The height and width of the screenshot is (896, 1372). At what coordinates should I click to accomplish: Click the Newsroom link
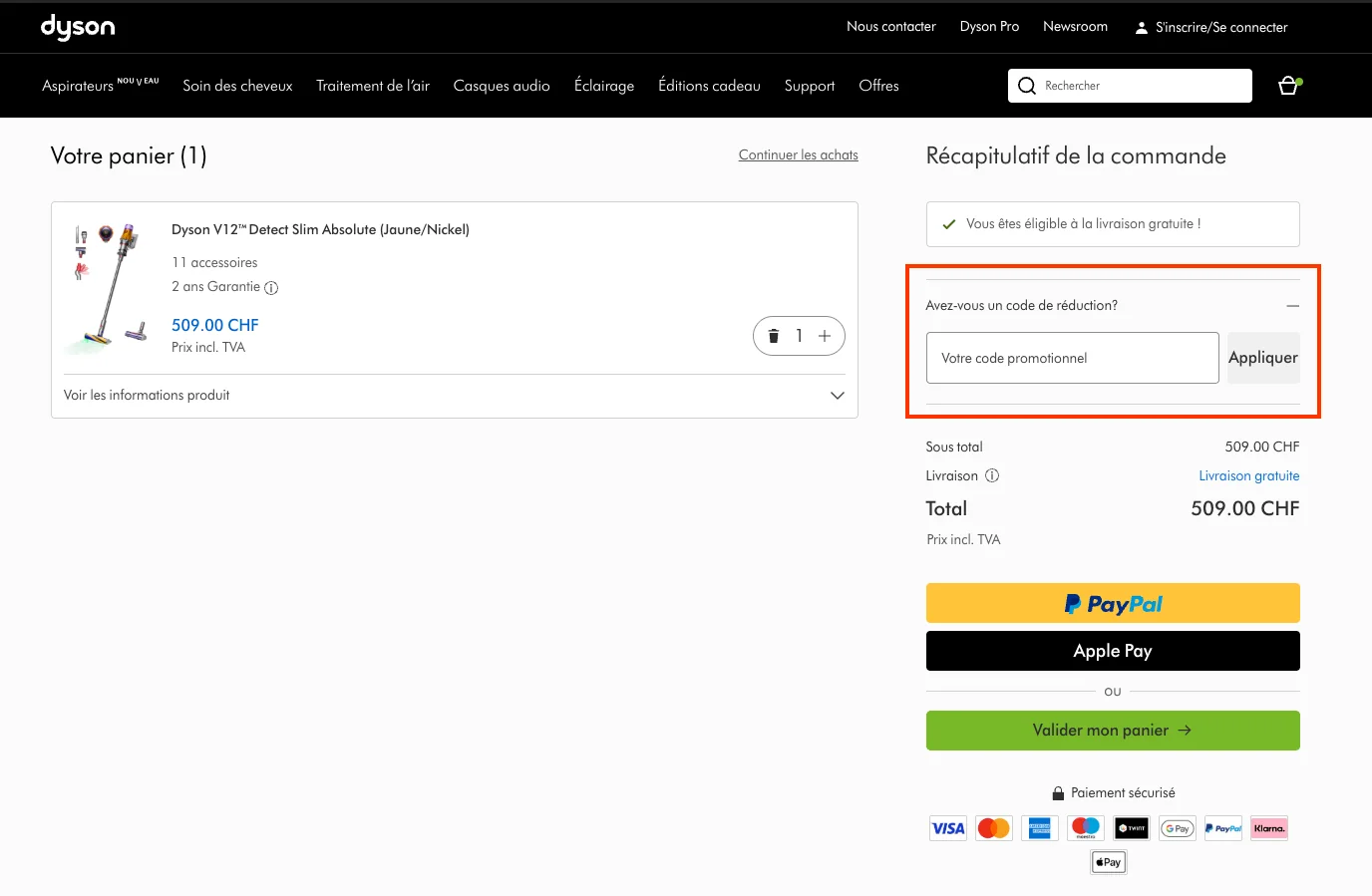pos(1075,27)
